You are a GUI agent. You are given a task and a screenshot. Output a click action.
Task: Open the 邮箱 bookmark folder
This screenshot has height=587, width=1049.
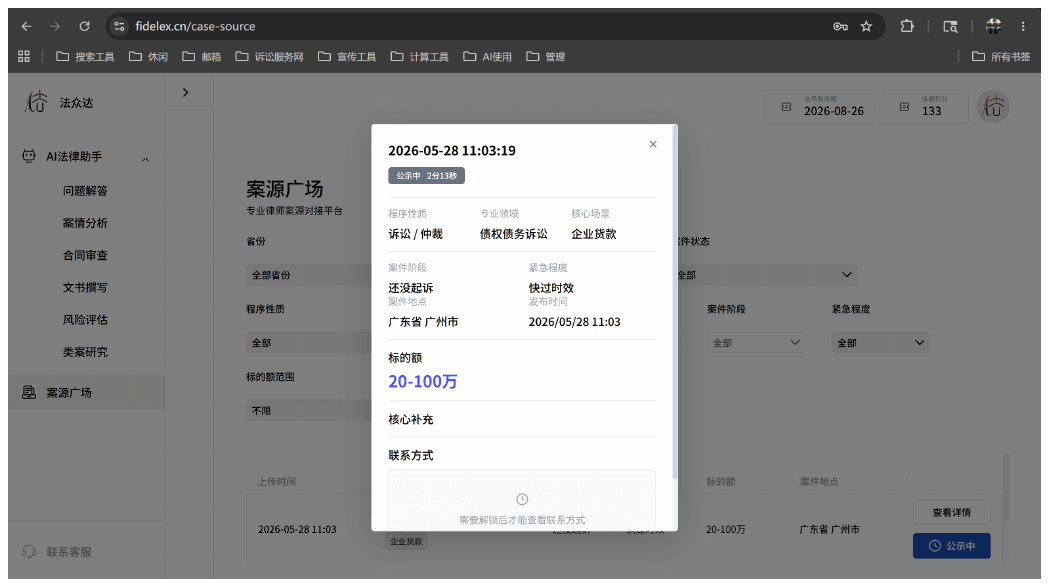point(202,56)
